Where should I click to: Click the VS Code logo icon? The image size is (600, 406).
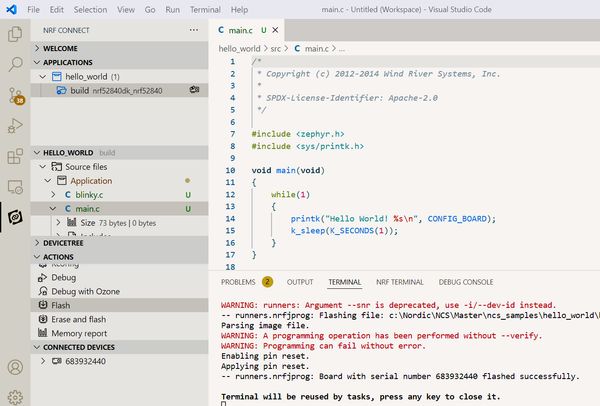tap(11, 9)
